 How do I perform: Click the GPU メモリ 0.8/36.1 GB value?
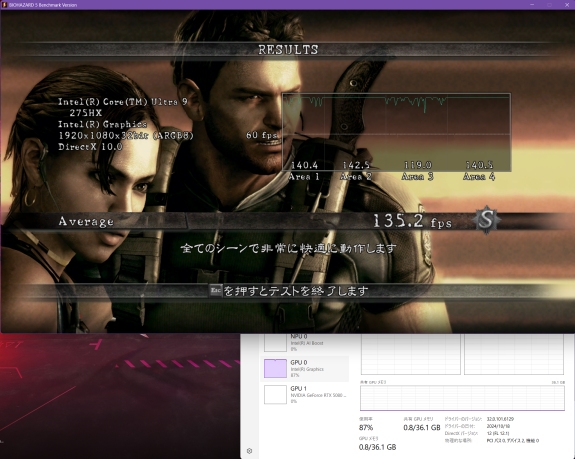(x=377, y=447)
